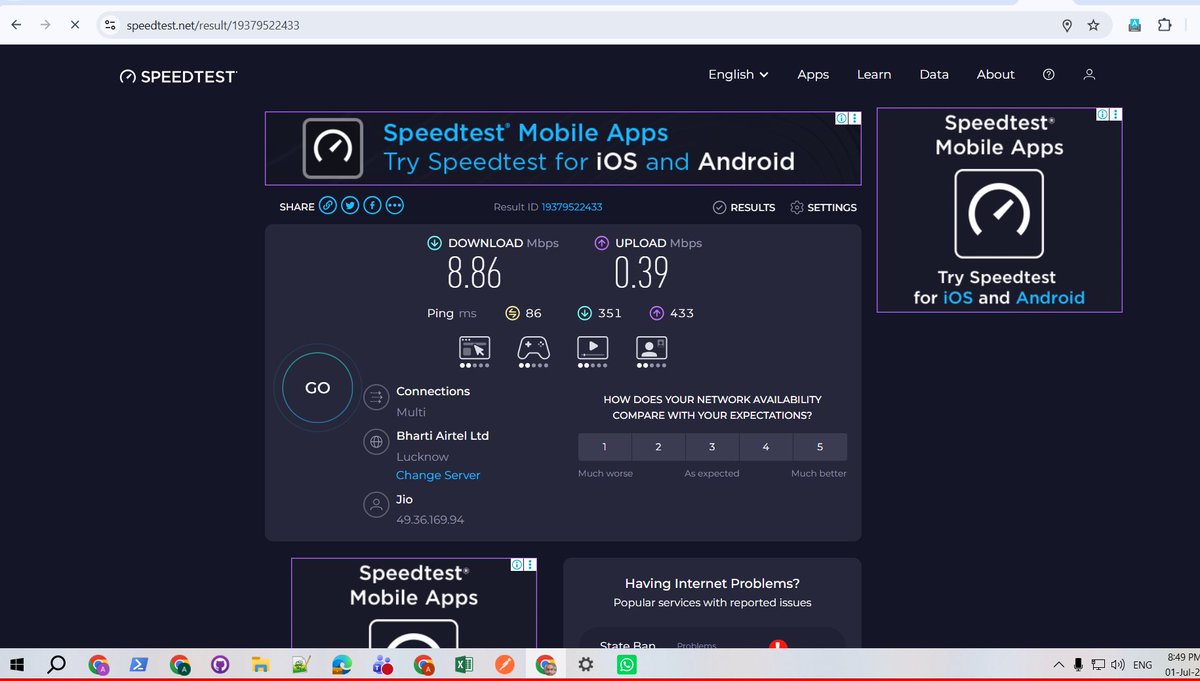Select the video streaming experience icon
The image size is (1200, 681).
pyautogui.click(x=593, y=348)
